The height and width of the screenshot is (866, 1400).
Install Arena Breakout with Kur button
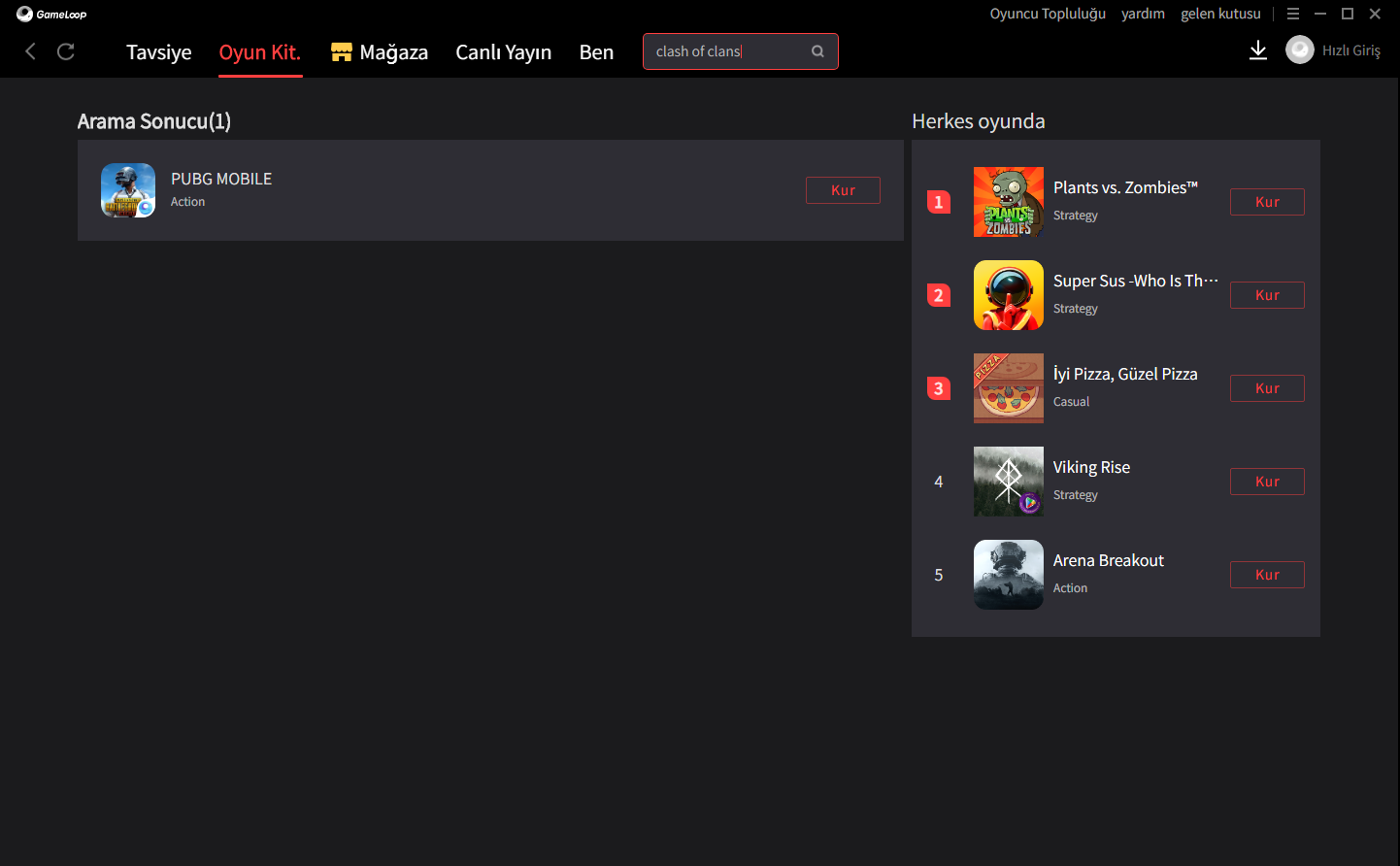pos(1267,575)
